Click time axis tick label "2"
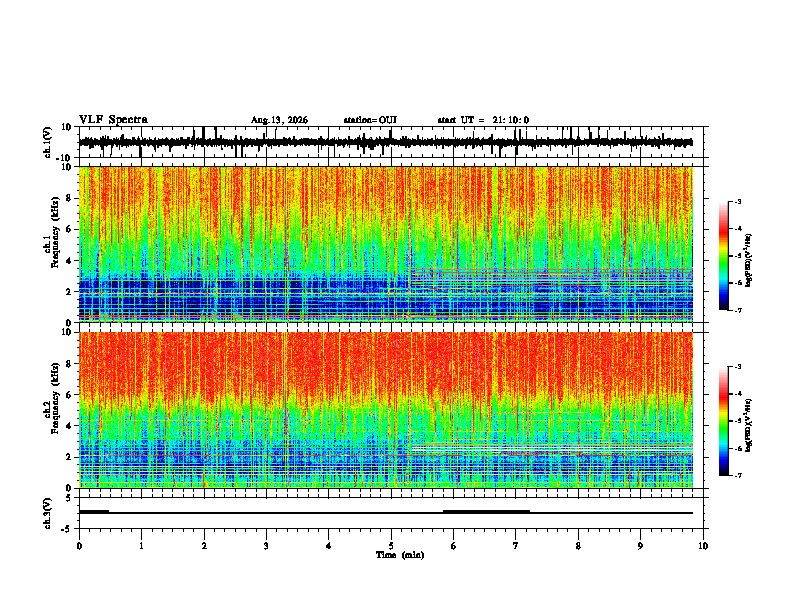Viewport: 792px width, 612px height. pos(204,546)
